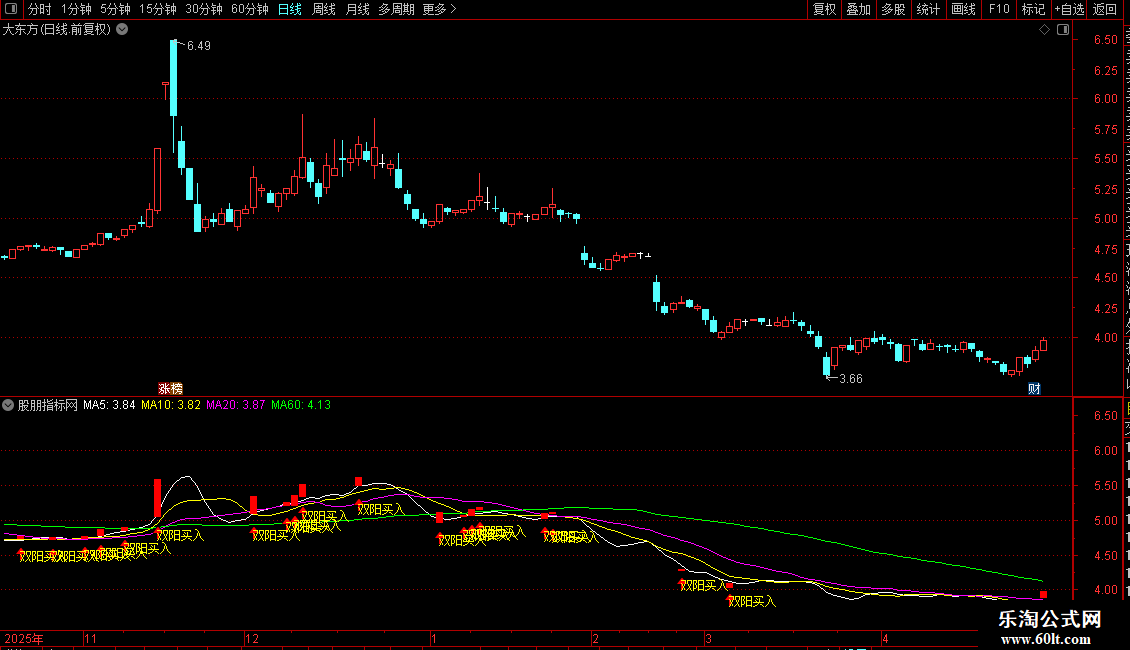Viewport: 1130px width, 650px height.
Task: Switch to 日线 daily chart
Action: [x=290, y=9]
